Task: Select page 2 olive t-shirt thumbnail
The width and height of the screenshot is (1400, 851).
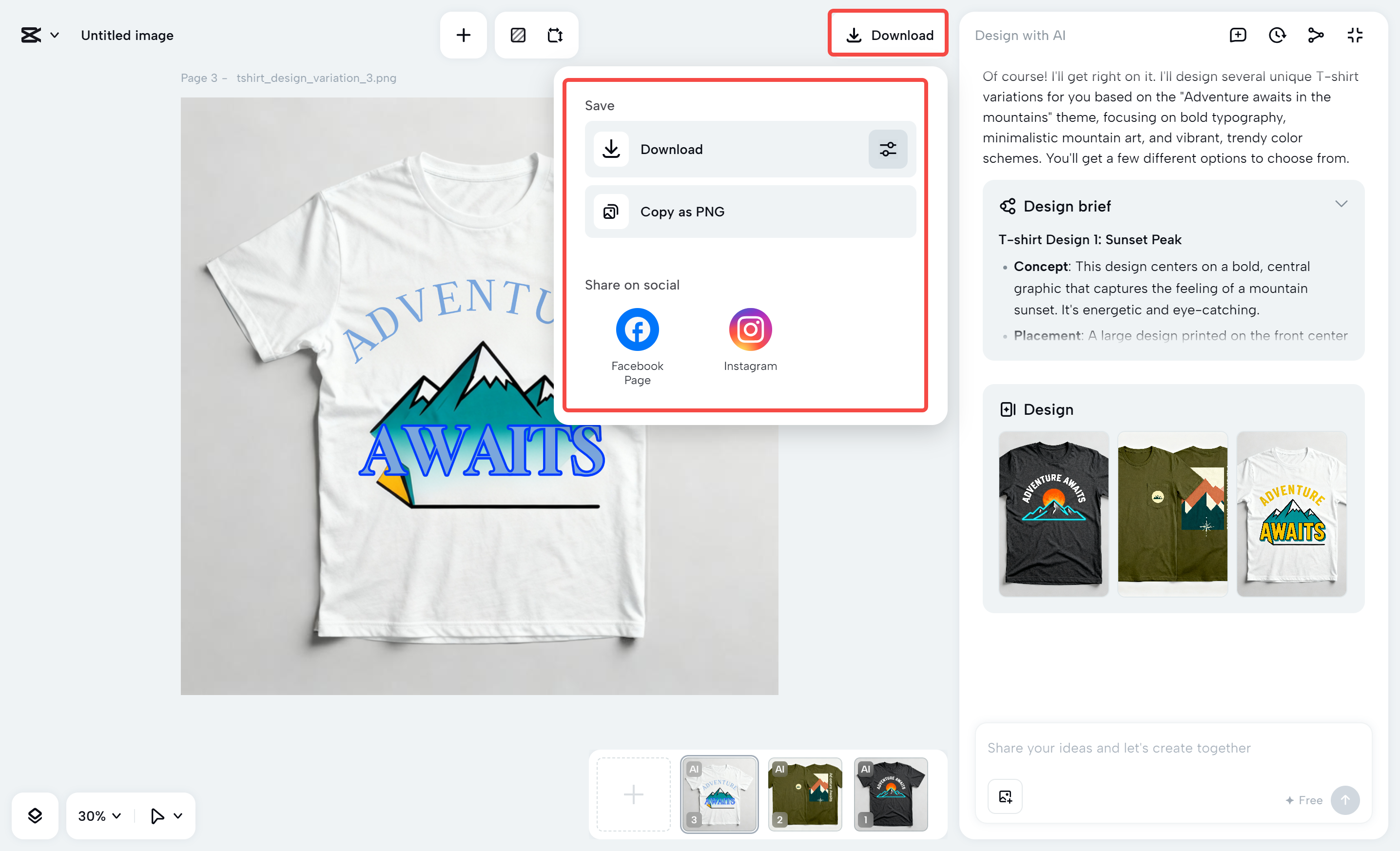Action: (804, 794)
